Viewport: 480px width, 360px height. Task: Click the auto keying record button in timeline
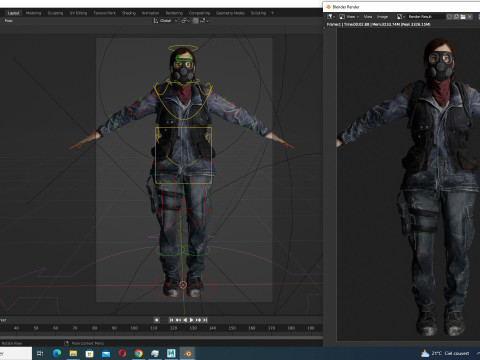click(156, 320)
